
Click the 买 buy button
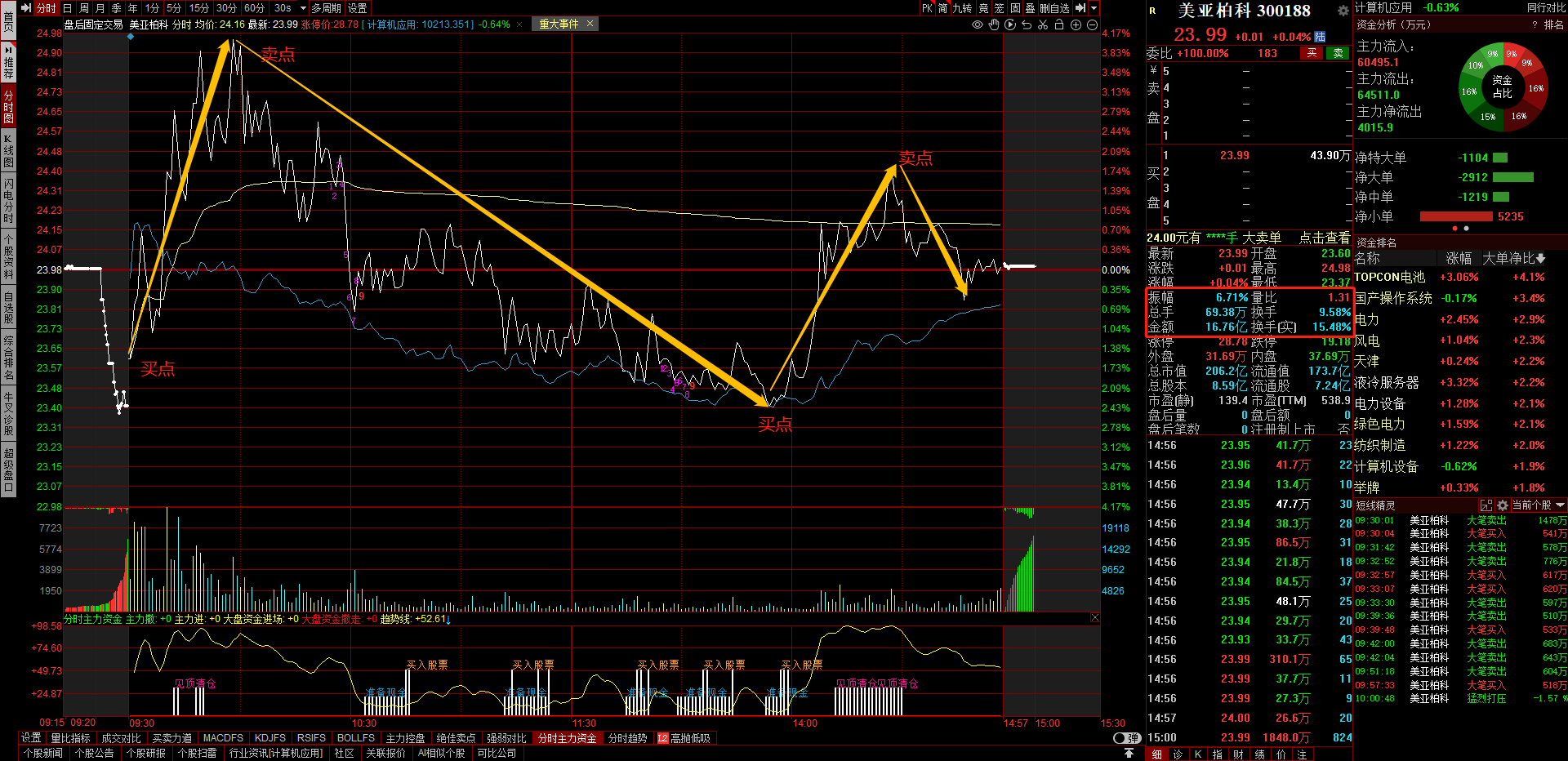click(1312, 53)
